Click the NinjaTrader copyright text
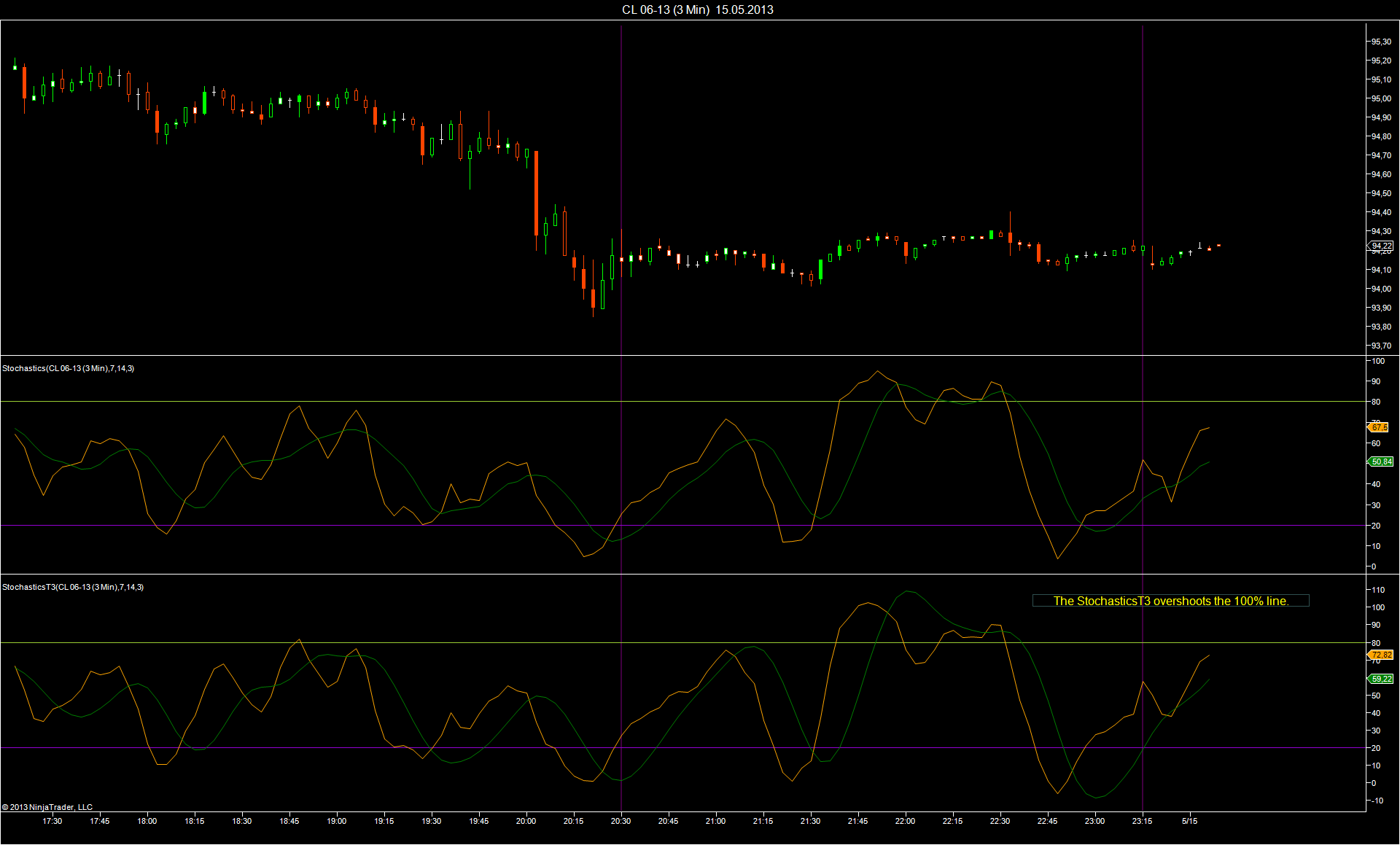1400x845 pixels. click(x=47, y=807)
